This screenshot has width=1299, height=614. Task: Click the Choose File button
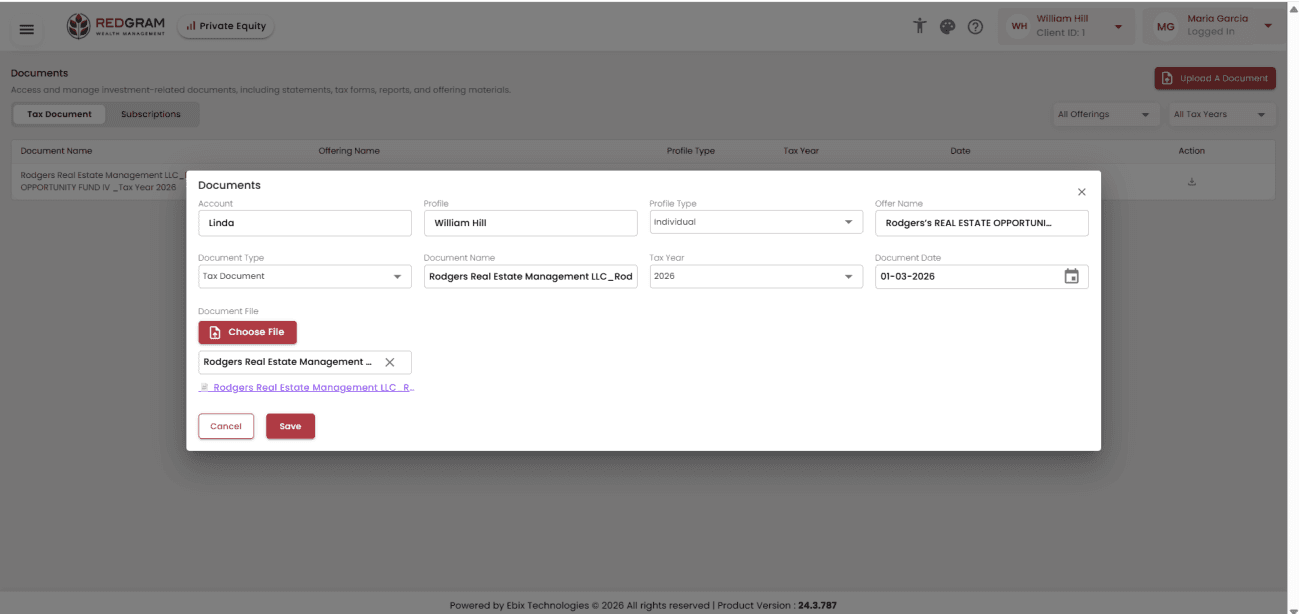(247, 332)
